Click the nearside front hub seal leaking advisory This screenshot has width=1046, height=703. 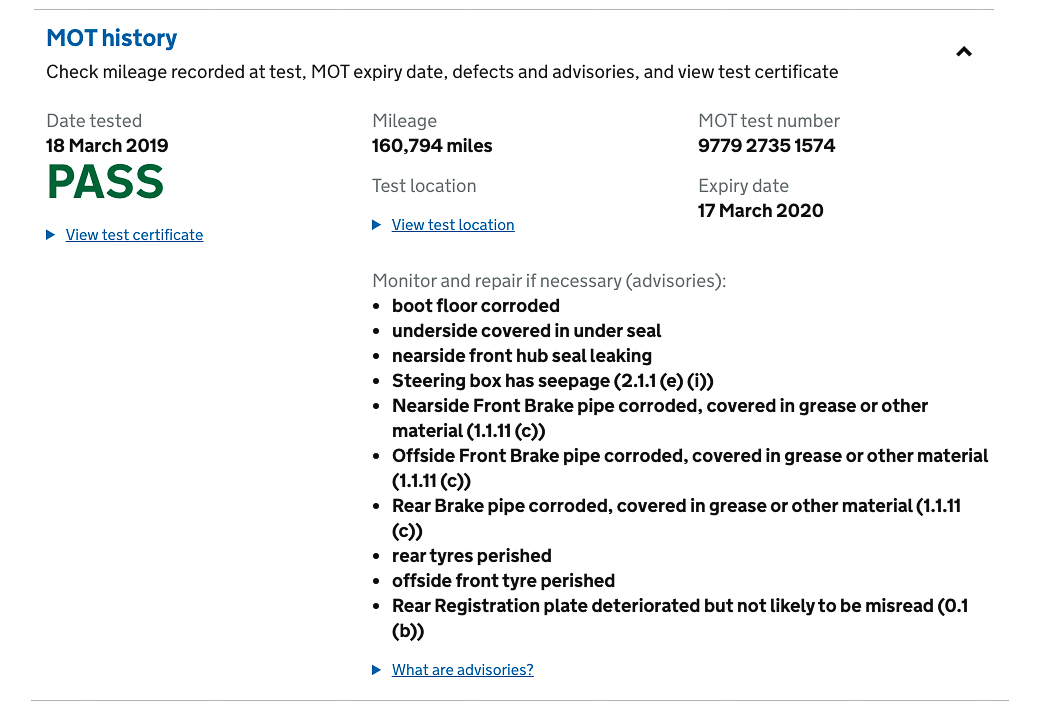pyautogui.click(x=522, y=356)
